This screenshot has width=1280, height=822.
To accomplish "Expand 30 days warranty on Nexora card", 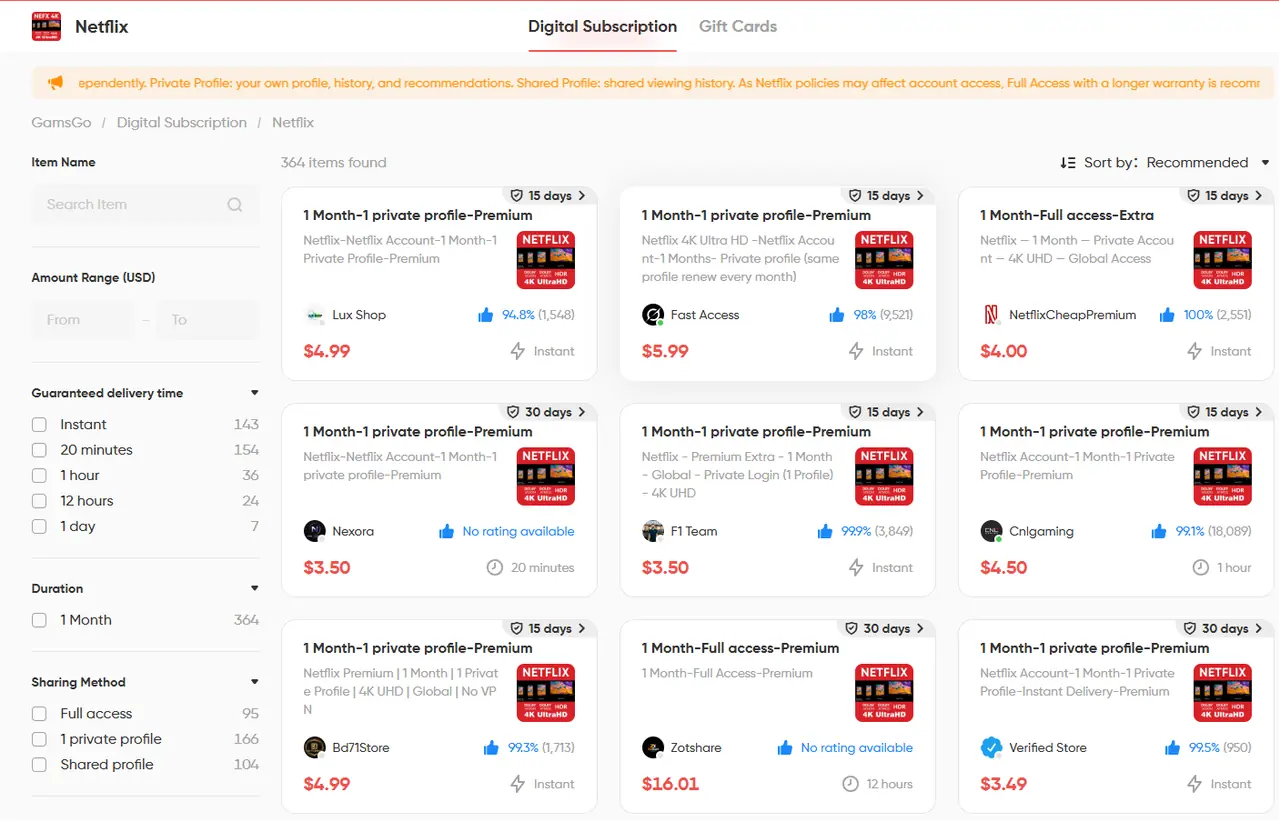I will pos(548,412).
